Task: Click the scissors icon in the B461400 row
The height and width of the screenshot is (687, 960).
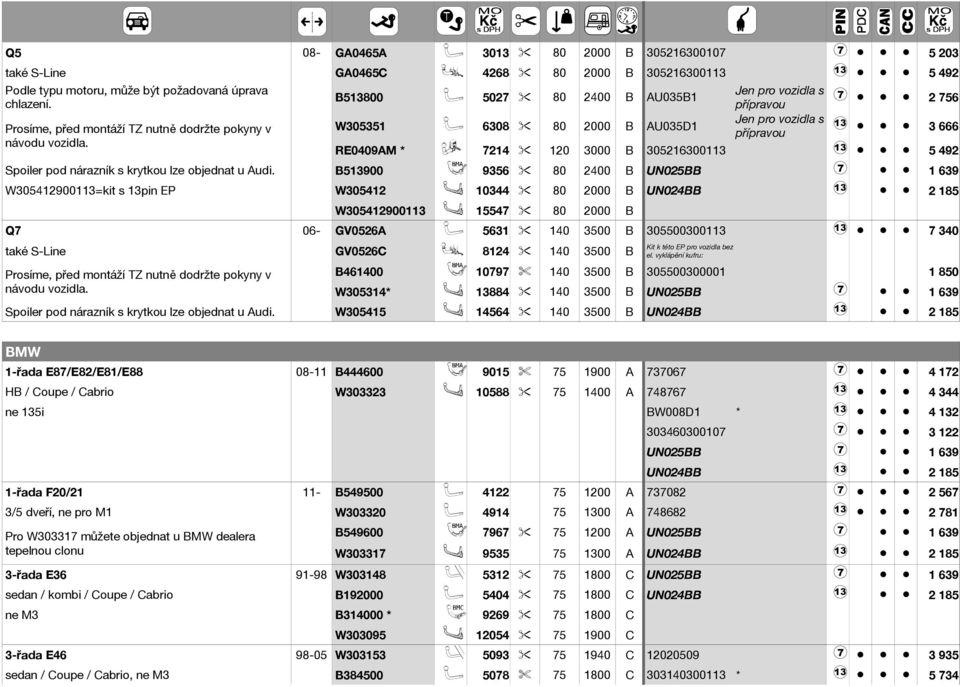Action: (525, 271)
